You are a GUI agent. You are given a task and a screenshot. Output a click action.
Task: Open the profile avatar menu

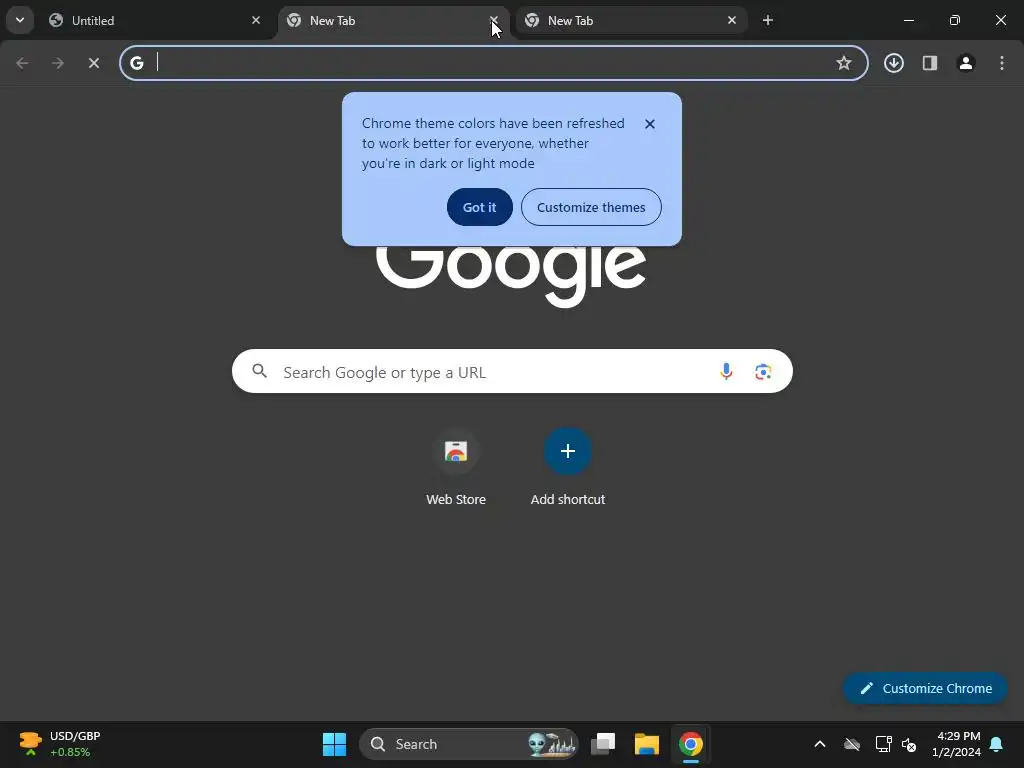966,63
